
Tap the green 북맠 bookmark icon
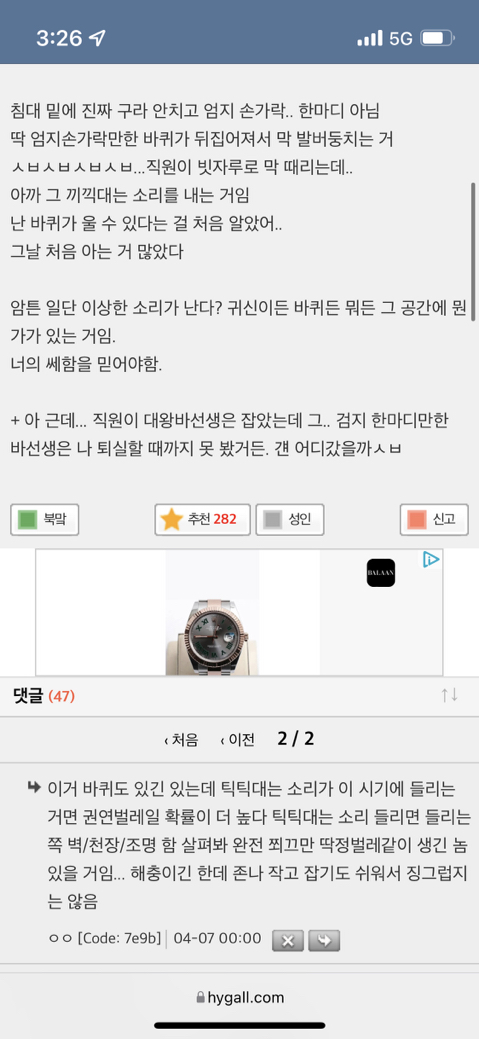click(x=28, y=520)
